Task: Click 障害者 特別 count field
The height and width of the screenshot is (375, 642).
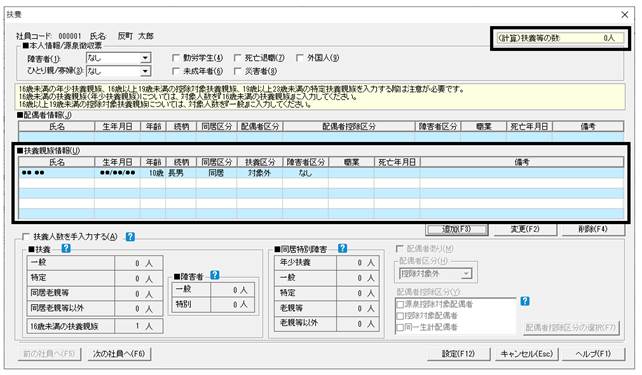Action: pos(232,305)
